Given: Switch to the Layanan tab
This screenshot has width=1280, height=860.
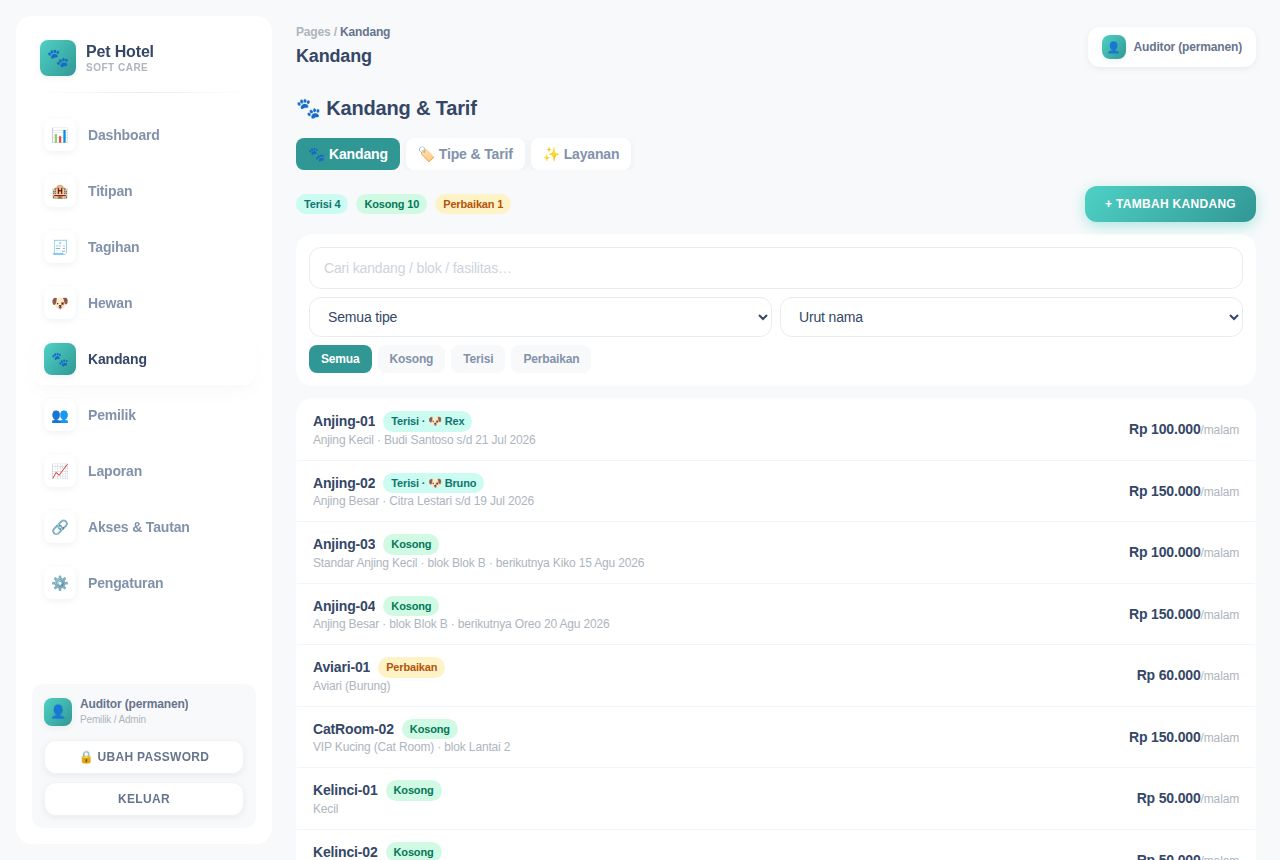Looking at the screenshot, I should pyautogui.click(x=581, y=154).
